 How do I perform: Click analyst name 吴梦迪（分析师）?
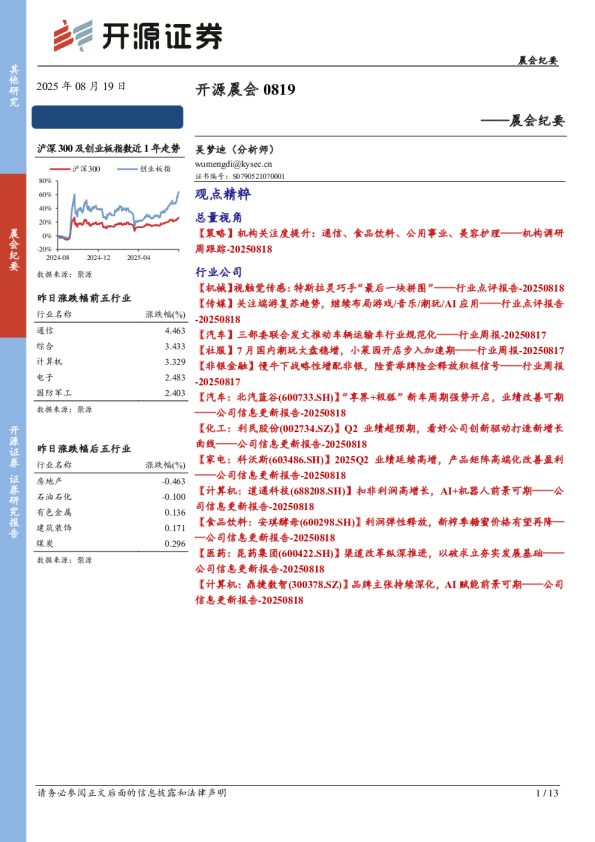(235, 150)
